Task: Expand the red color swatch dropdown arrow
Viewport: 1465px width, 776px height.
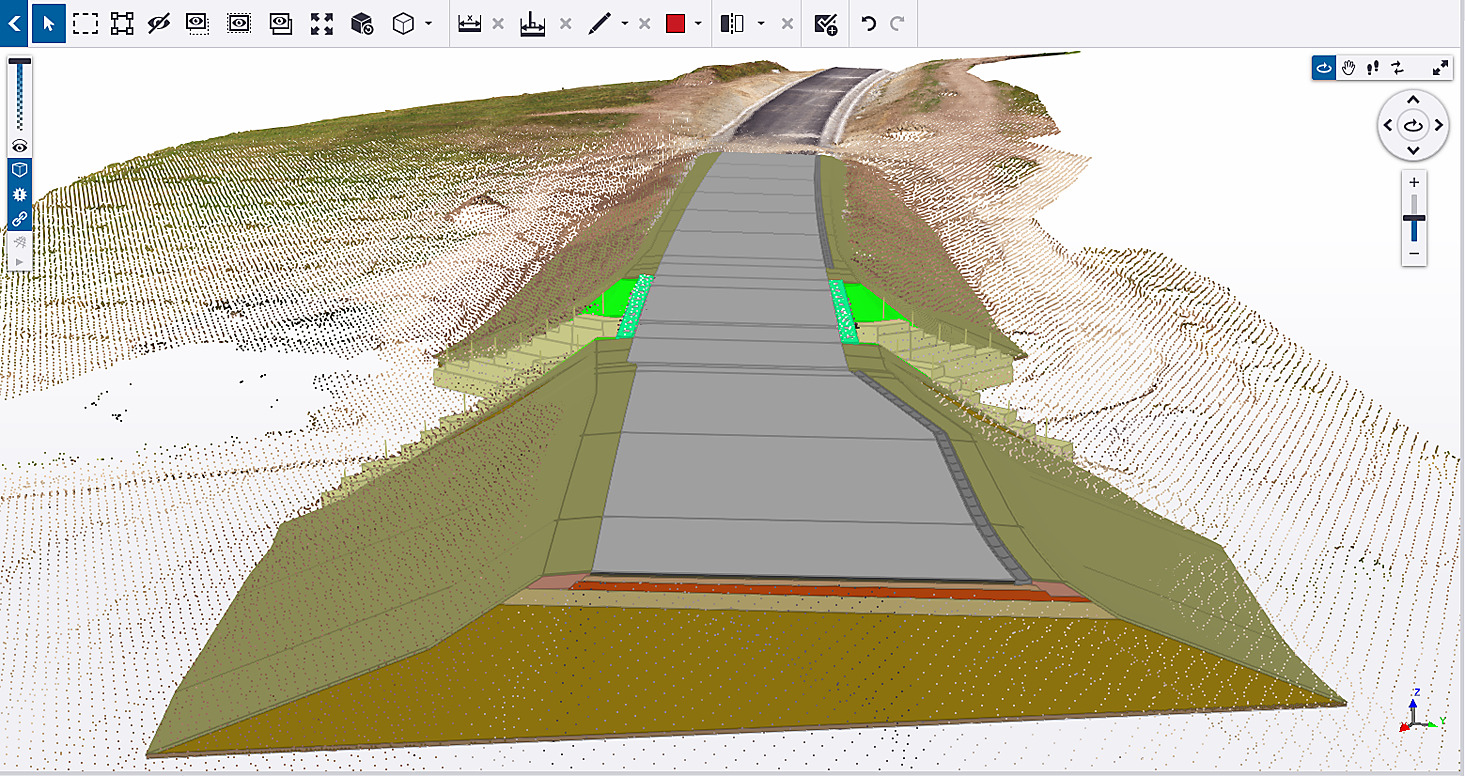Action: click(697, 24)
